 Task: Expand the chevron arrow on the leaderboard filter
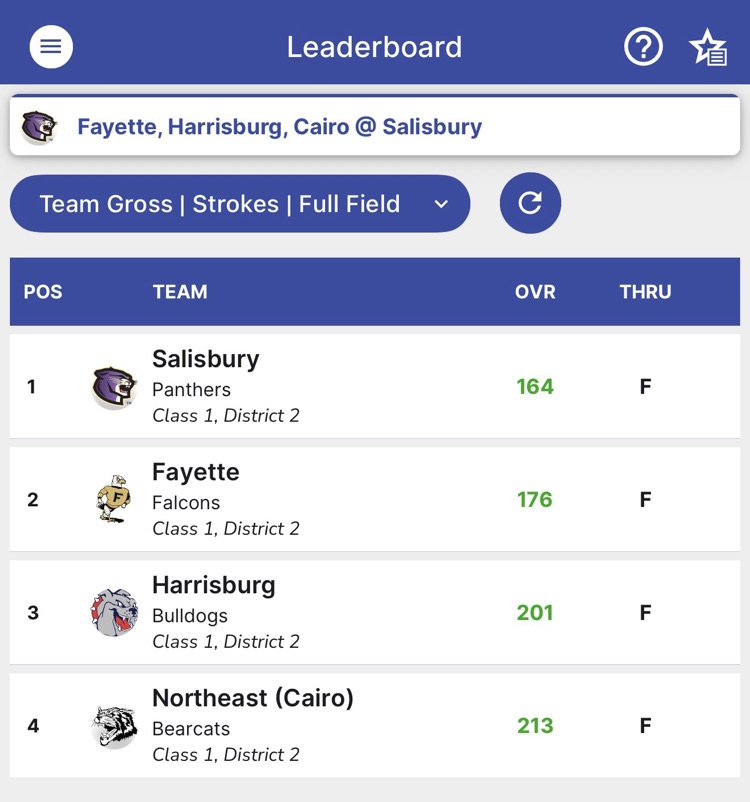(441, 204)
